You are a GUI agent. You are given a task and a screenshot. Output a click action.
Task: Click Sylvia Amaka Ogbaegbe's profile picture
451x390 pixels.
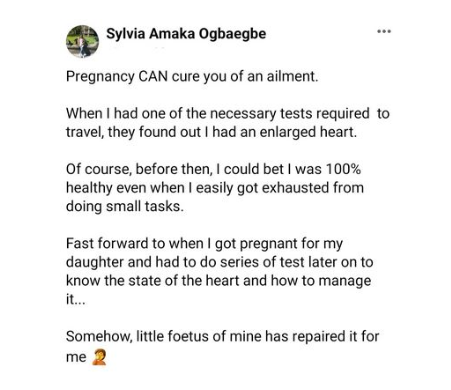tap(82, 41)
